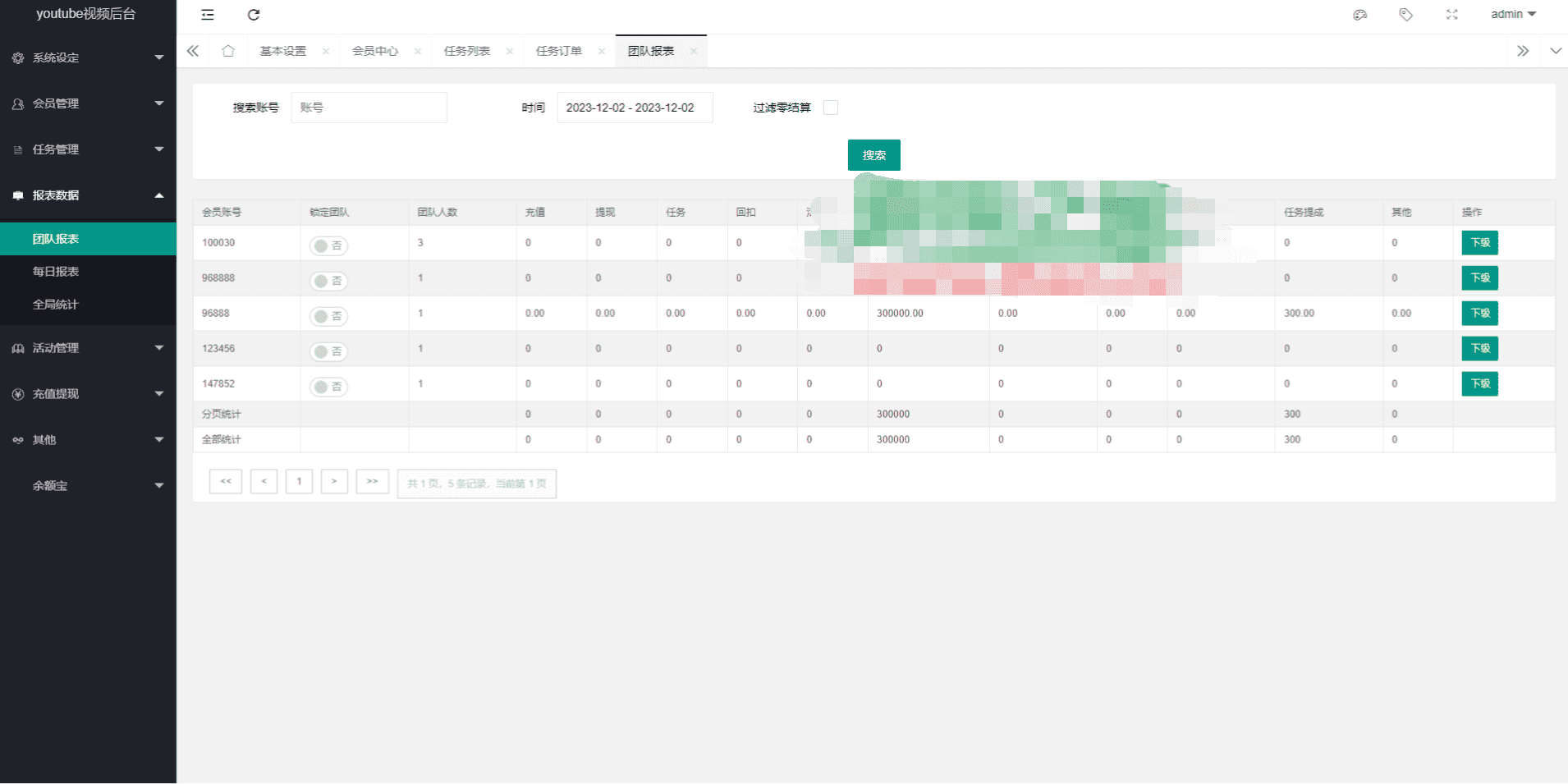
Task: Enable the 过滤零结算 checkbox
Action: pyautogui.click(x=831, y=108)
